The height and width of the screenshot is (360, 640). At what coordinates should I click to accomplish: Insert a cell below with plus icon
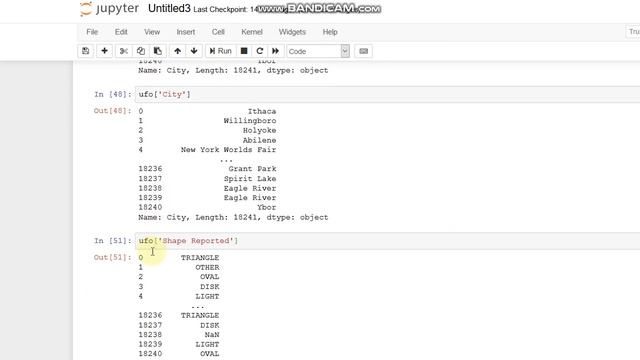(104, 51)
